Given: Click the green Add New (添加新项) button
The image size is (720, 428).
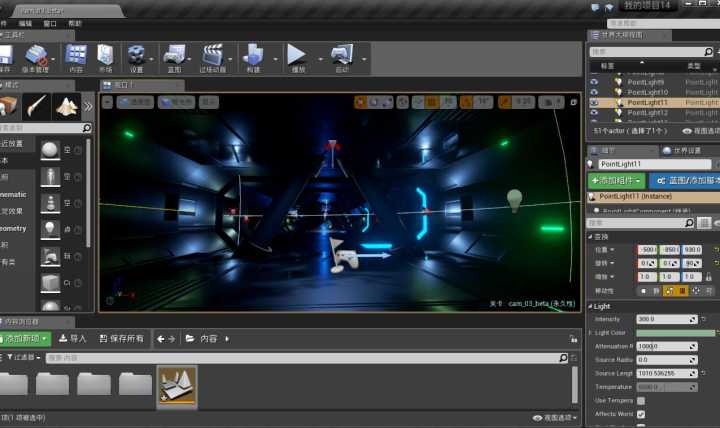Looking at the screenshot, I should coord(25,339).
